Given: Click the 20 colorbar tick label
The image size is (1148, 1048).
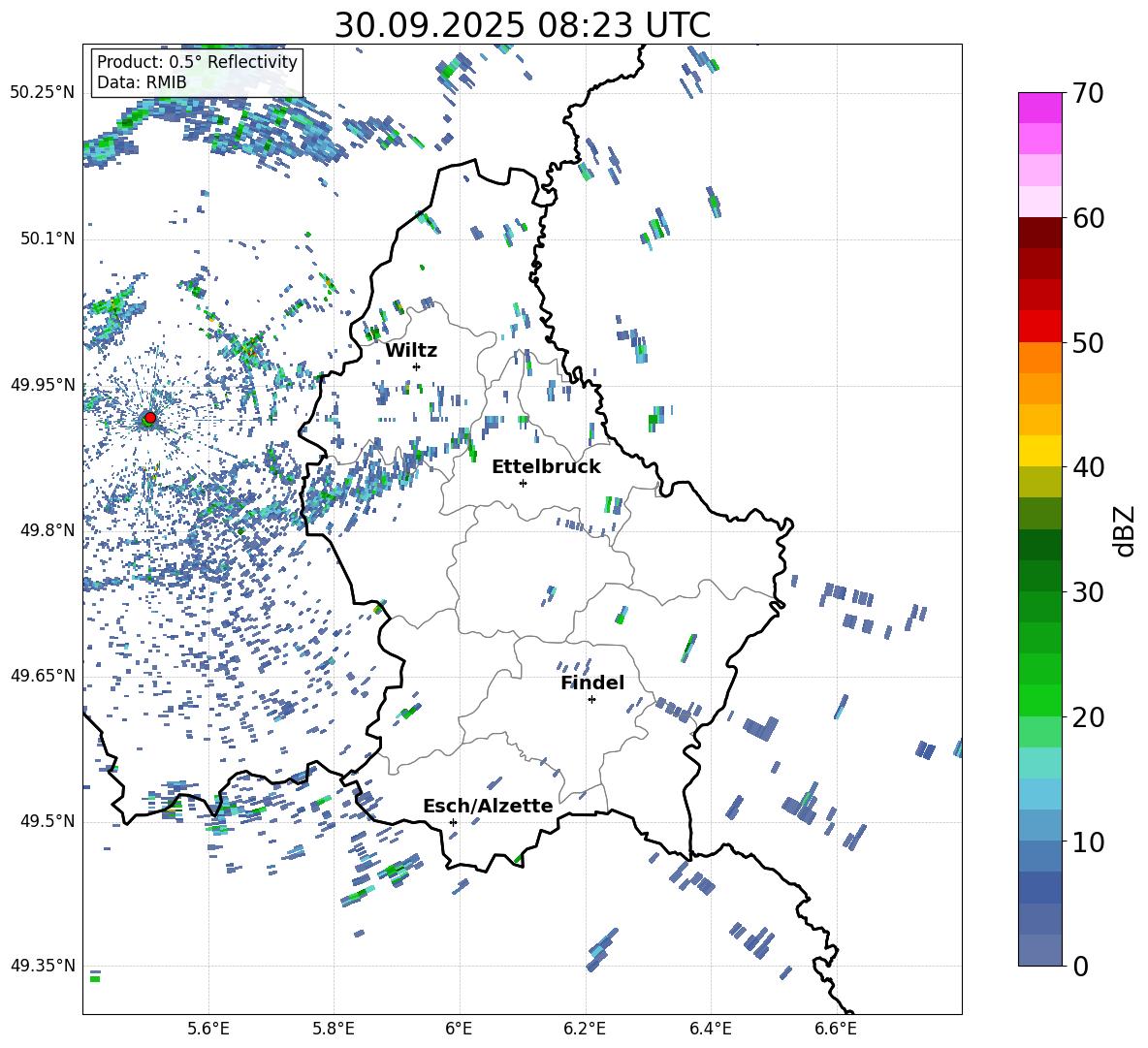Looking at the screenshot, I should tap(1088, 716).
